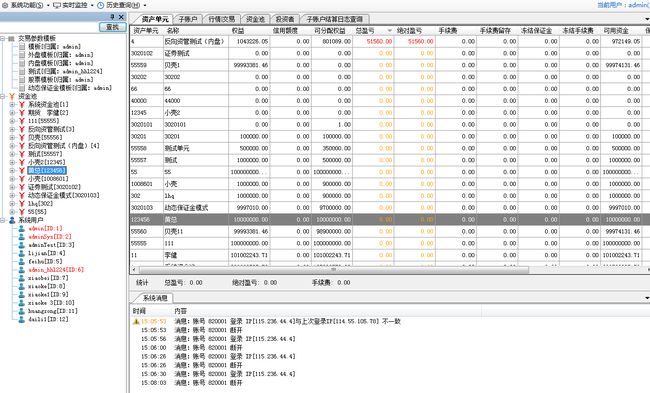
Task: Sort by the 总盈亏 column header
Action: 373,31
